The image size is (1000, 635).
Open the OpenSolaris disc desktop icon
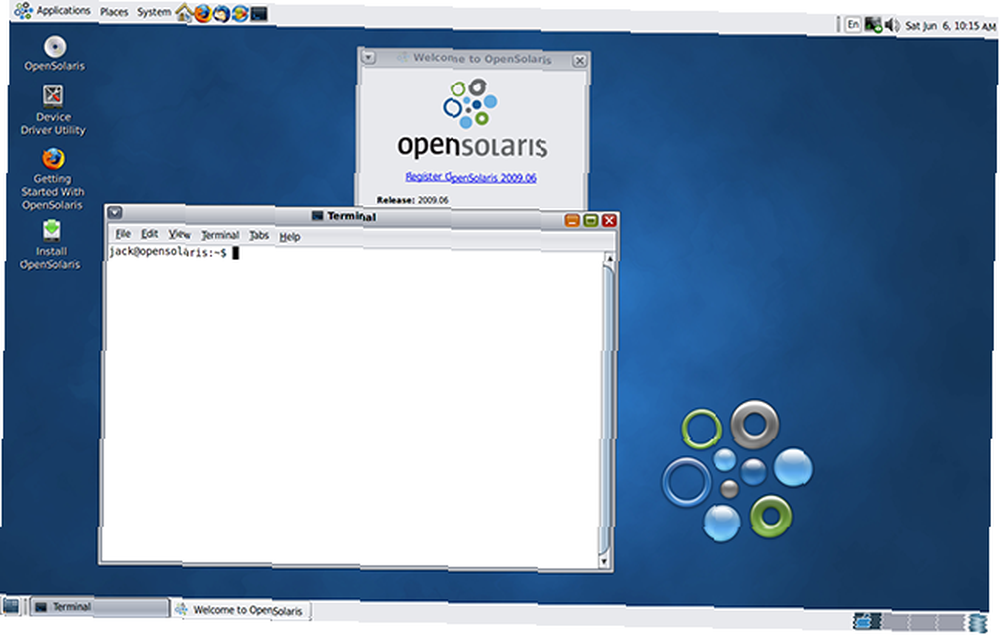tap(55, 54)
